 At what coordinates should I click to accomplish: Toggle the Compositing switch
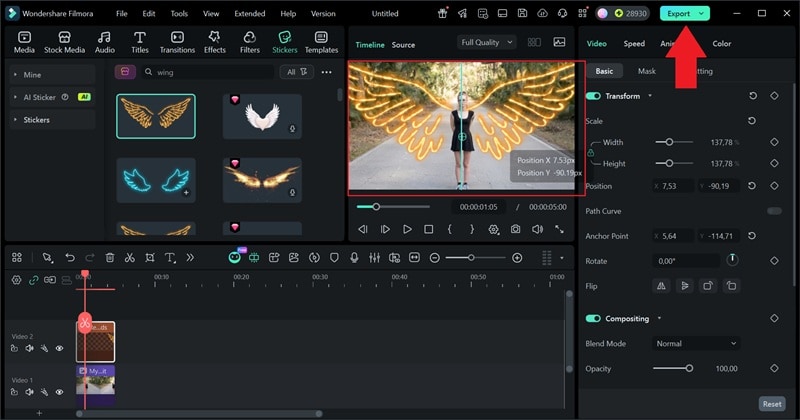pyautogui.click(x=594, y=319)
